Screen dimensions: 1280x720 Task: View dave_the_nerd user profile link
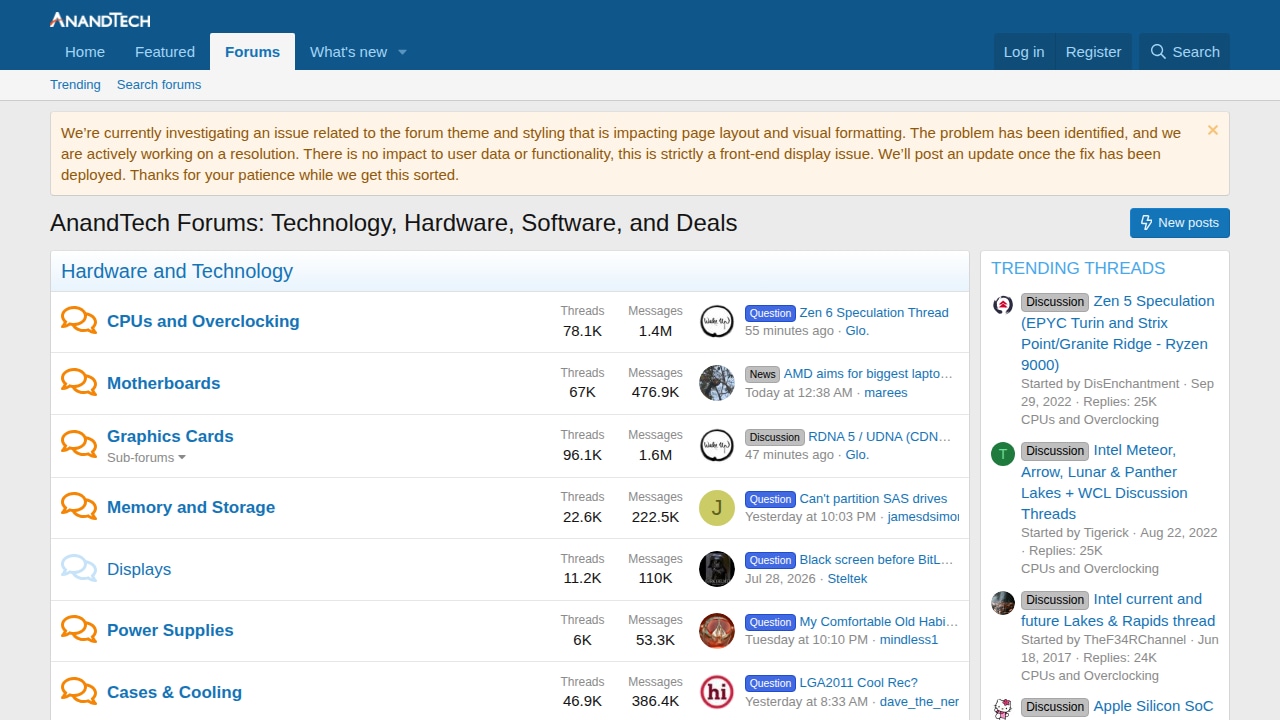[x=919, y=702]
